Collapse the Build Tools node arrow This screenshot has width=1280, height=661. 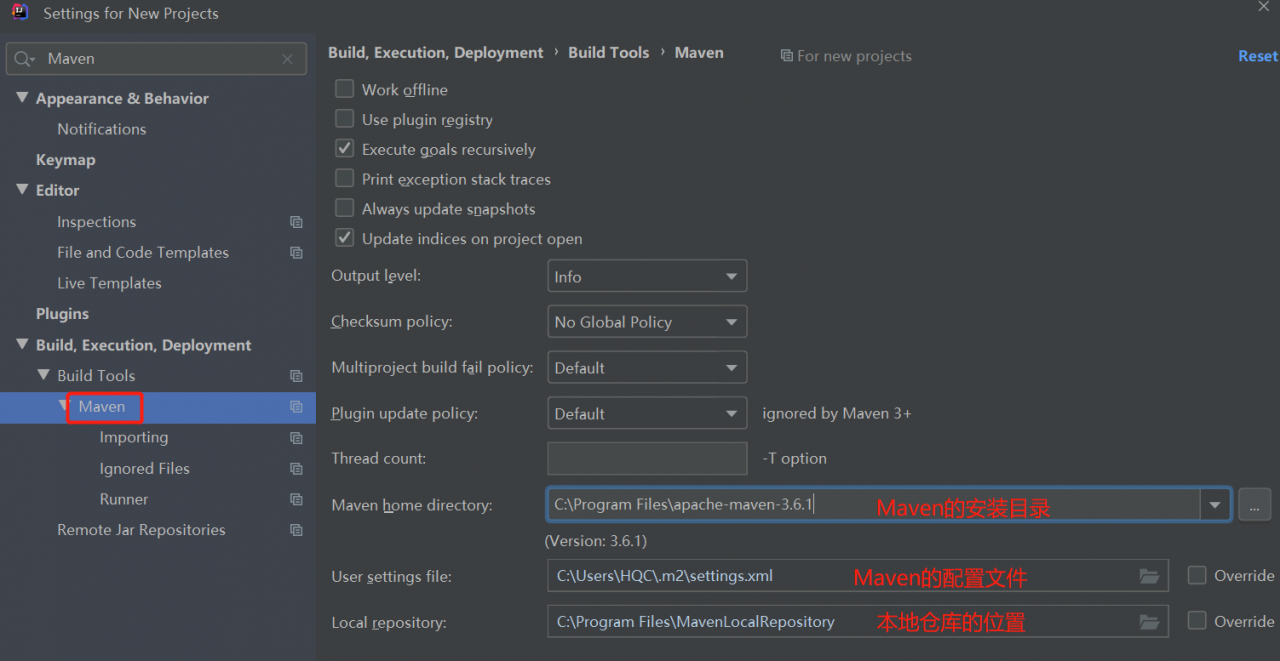(x=43, y=376)
